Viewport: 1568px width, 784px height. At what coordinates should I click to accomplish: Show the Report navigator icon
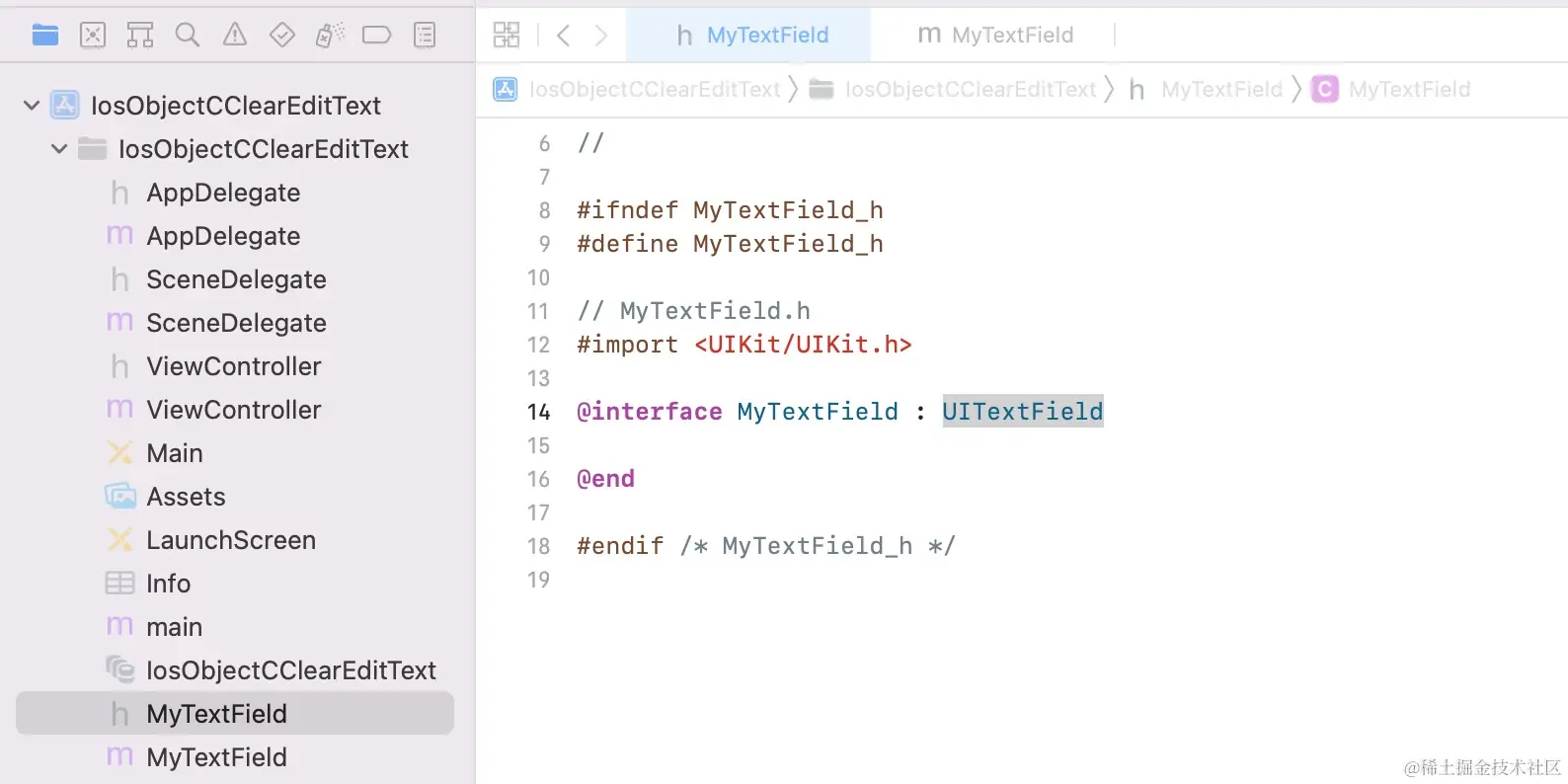425,36
